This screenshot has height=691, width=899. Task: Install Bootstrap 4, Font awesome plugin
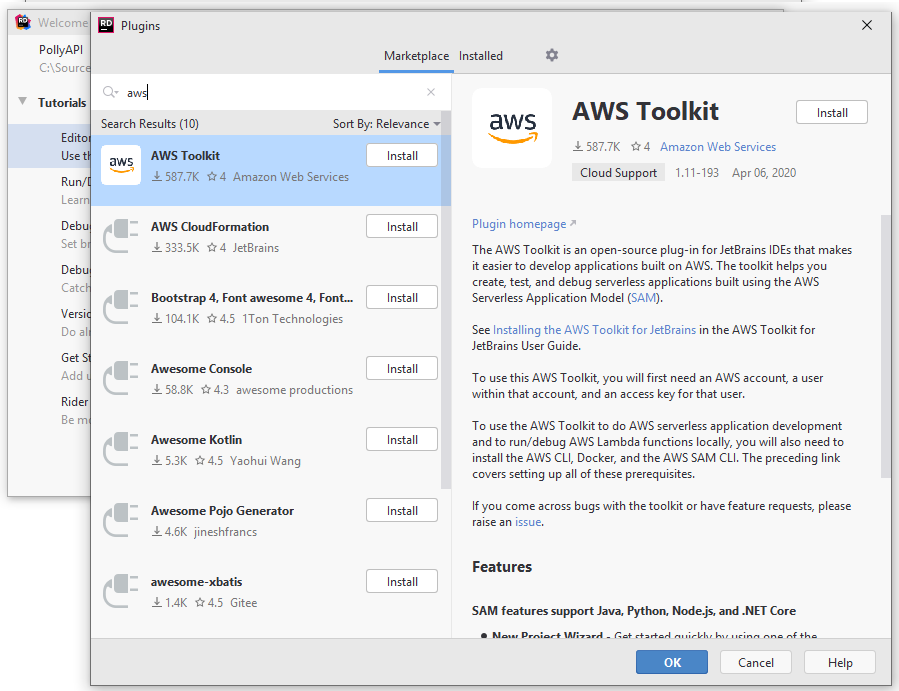pos(402,298)
